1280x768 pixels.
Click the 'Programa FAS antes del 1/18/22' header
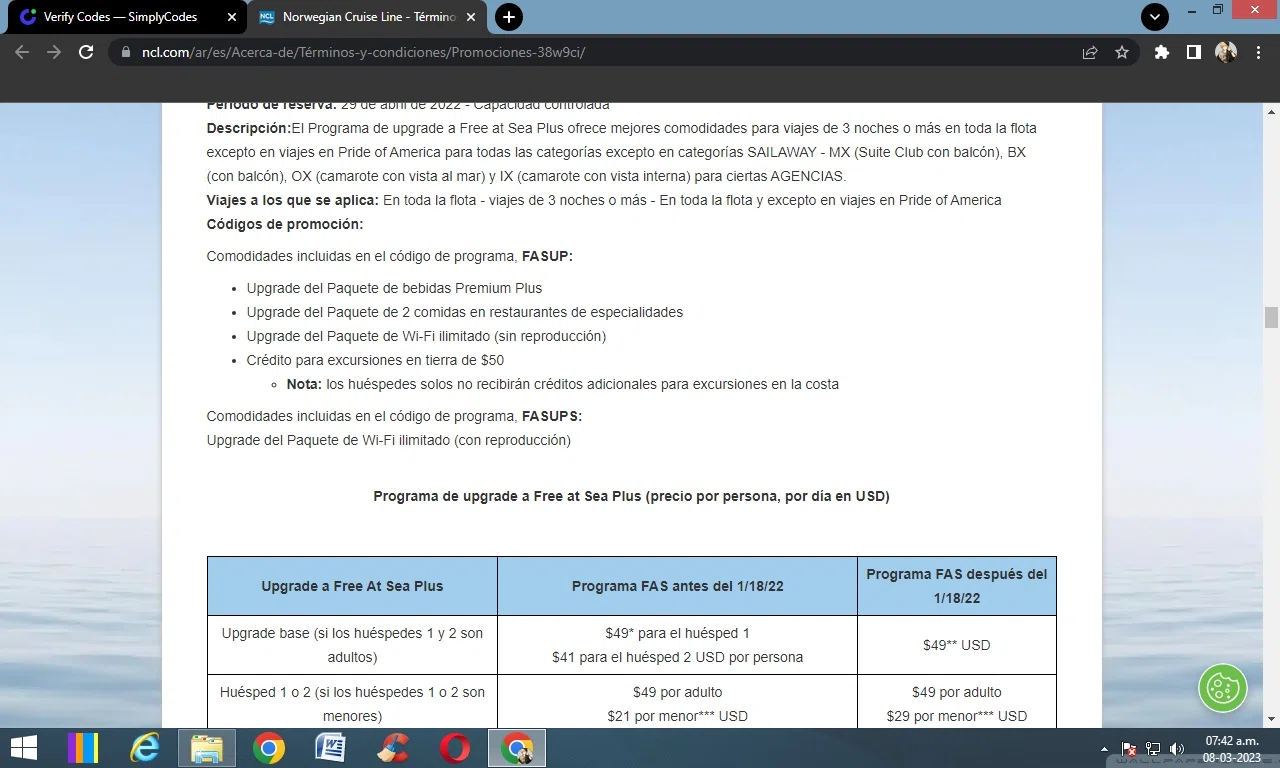(x=677, y=586)
